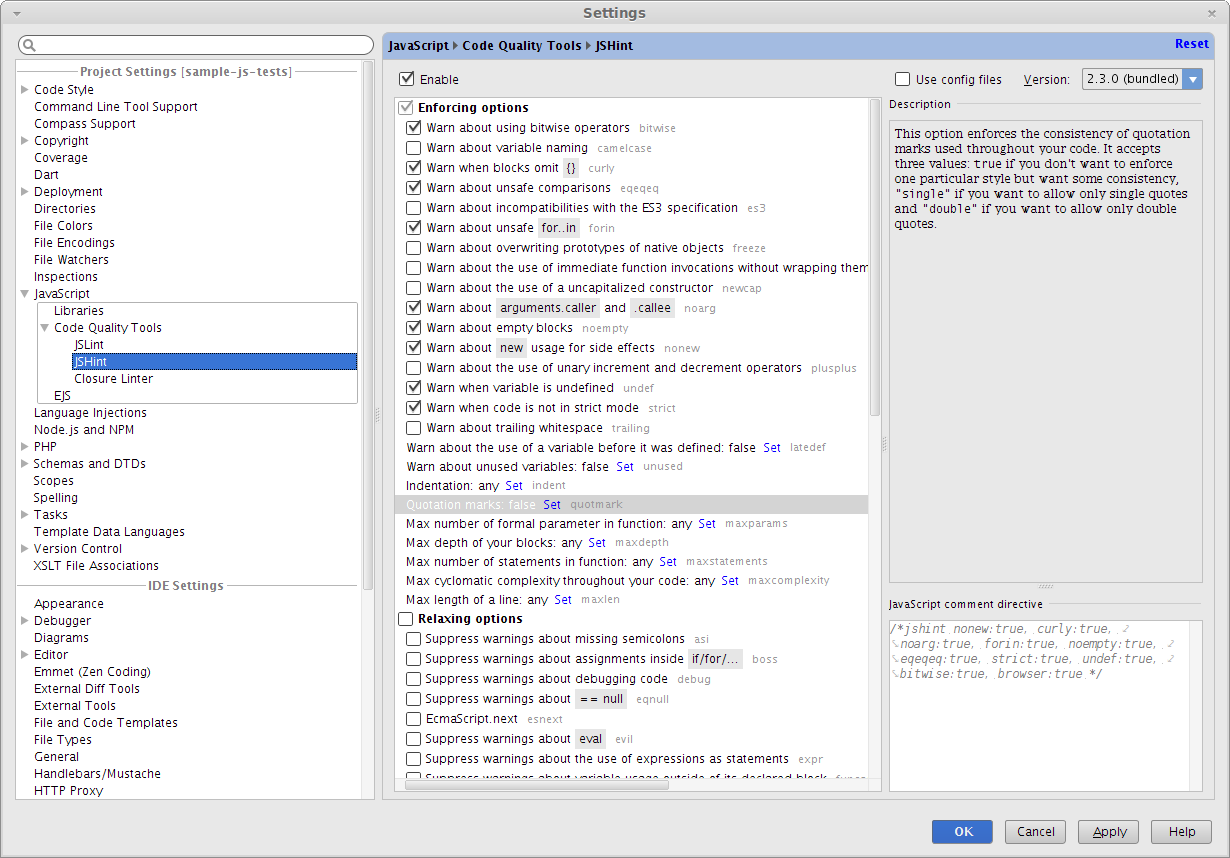Screen dimensions: 1230x858
Task: Select JSLint in the settings tree
Action: pyautogui.click(x=89, y=345)
